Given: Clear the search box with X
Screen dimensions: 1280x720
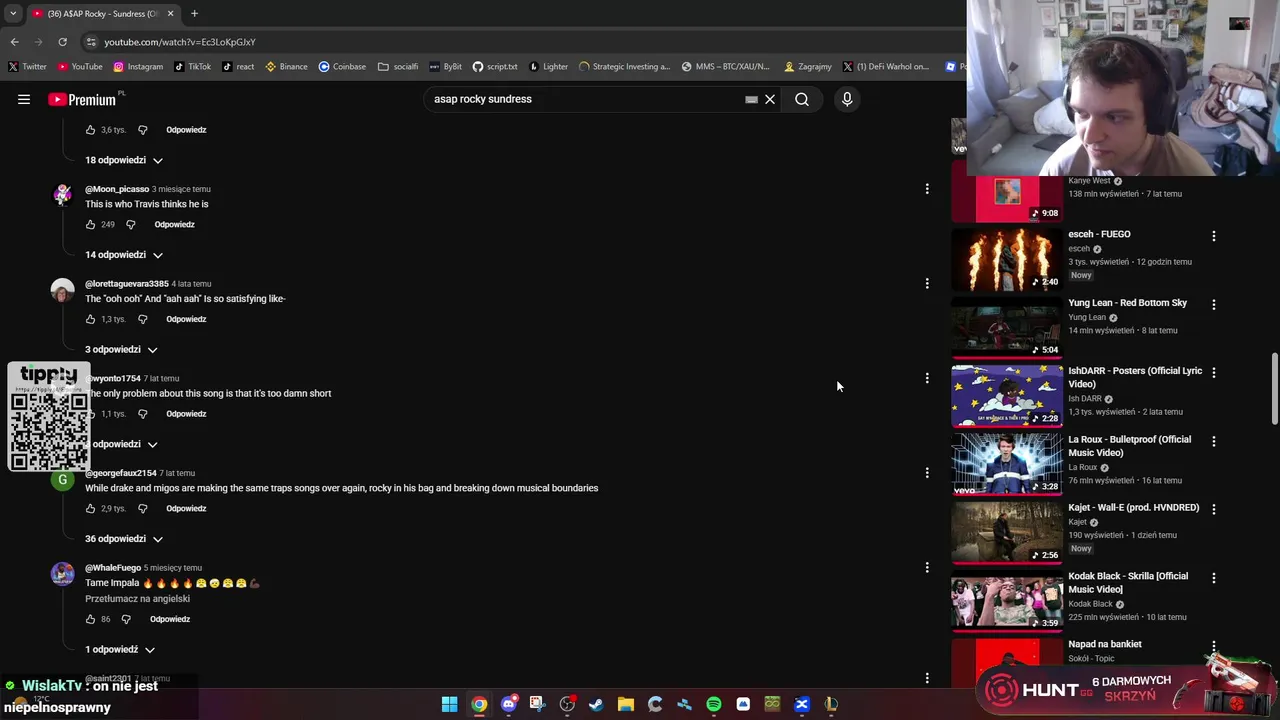Looking at the screenshot, I should (x=770, y=99).
